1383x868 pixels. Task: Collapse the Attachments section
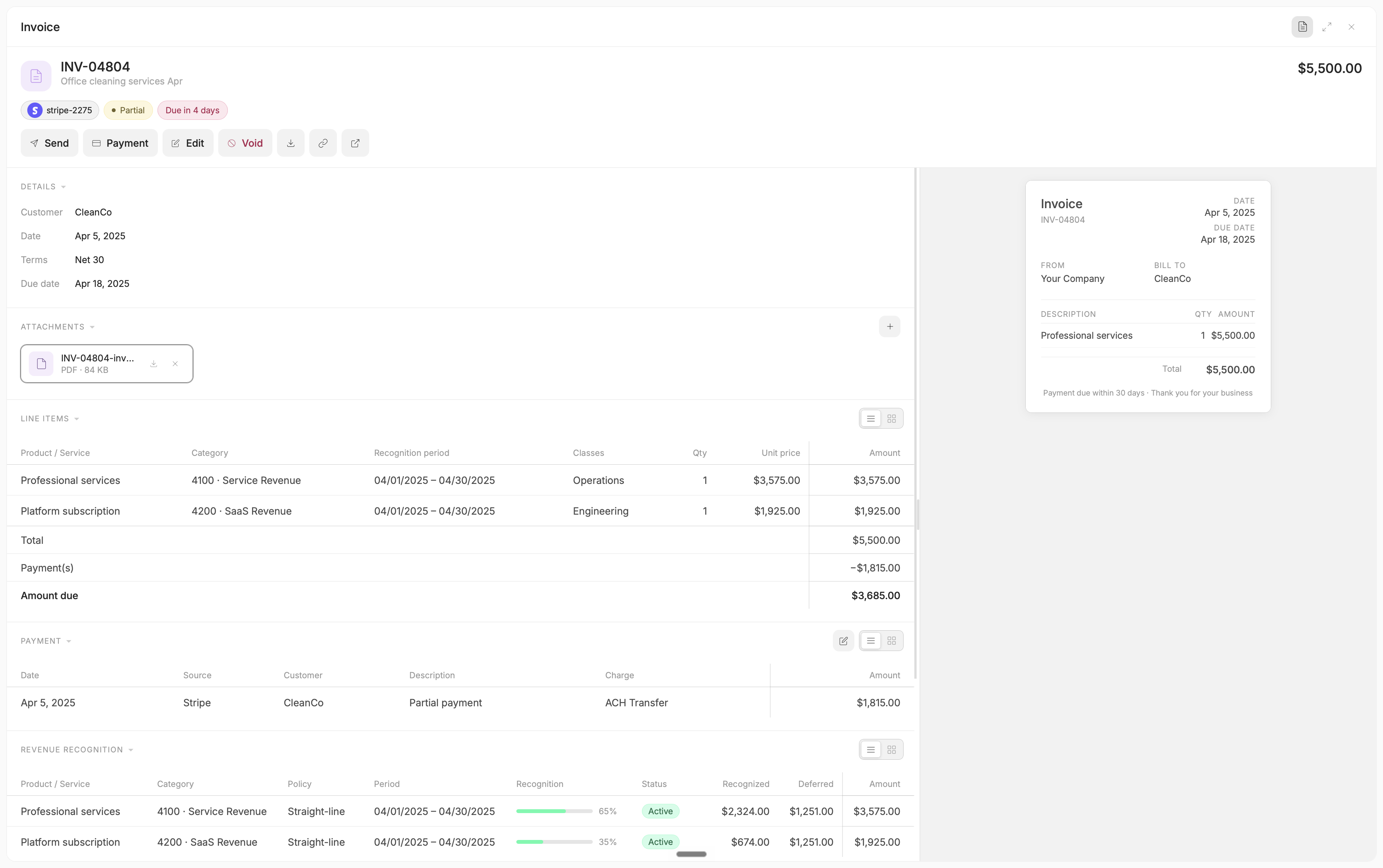[57, 326]
